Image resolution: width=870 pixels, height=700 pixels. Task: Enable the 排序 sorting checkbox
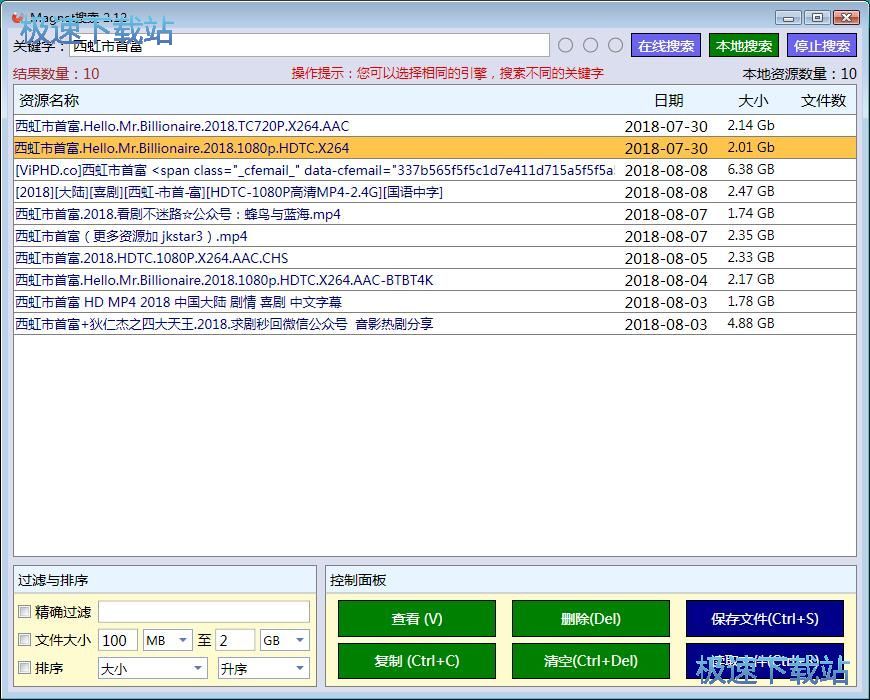[25, 668]
